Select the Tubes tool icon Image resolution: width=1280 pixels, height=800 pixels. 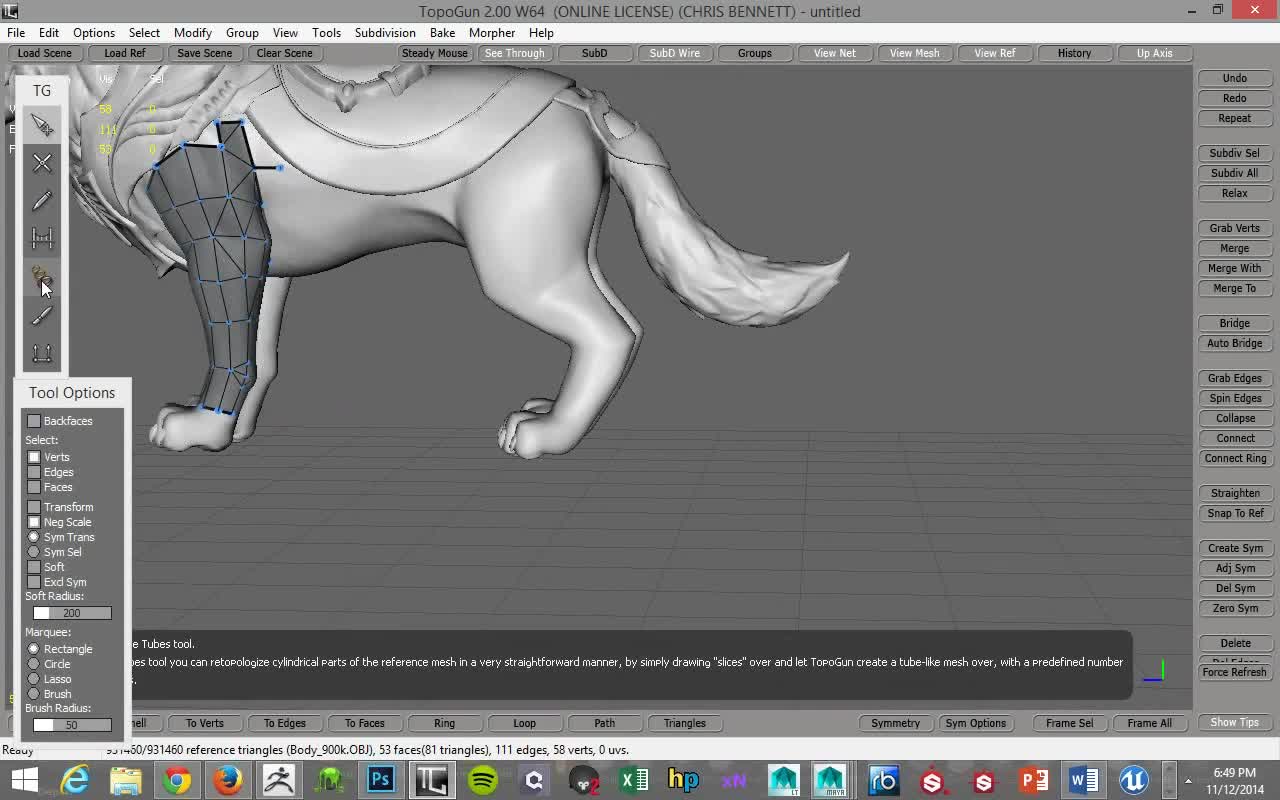coord(42,277)
